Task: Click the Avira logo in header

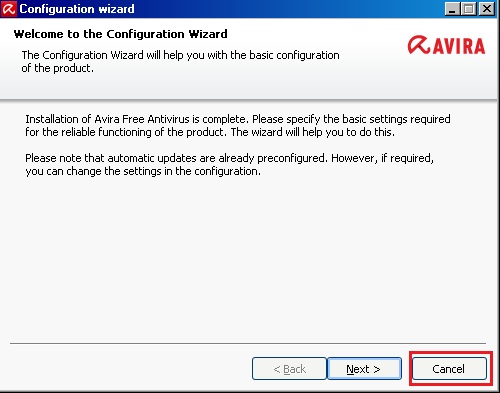Action: (446, 45)
